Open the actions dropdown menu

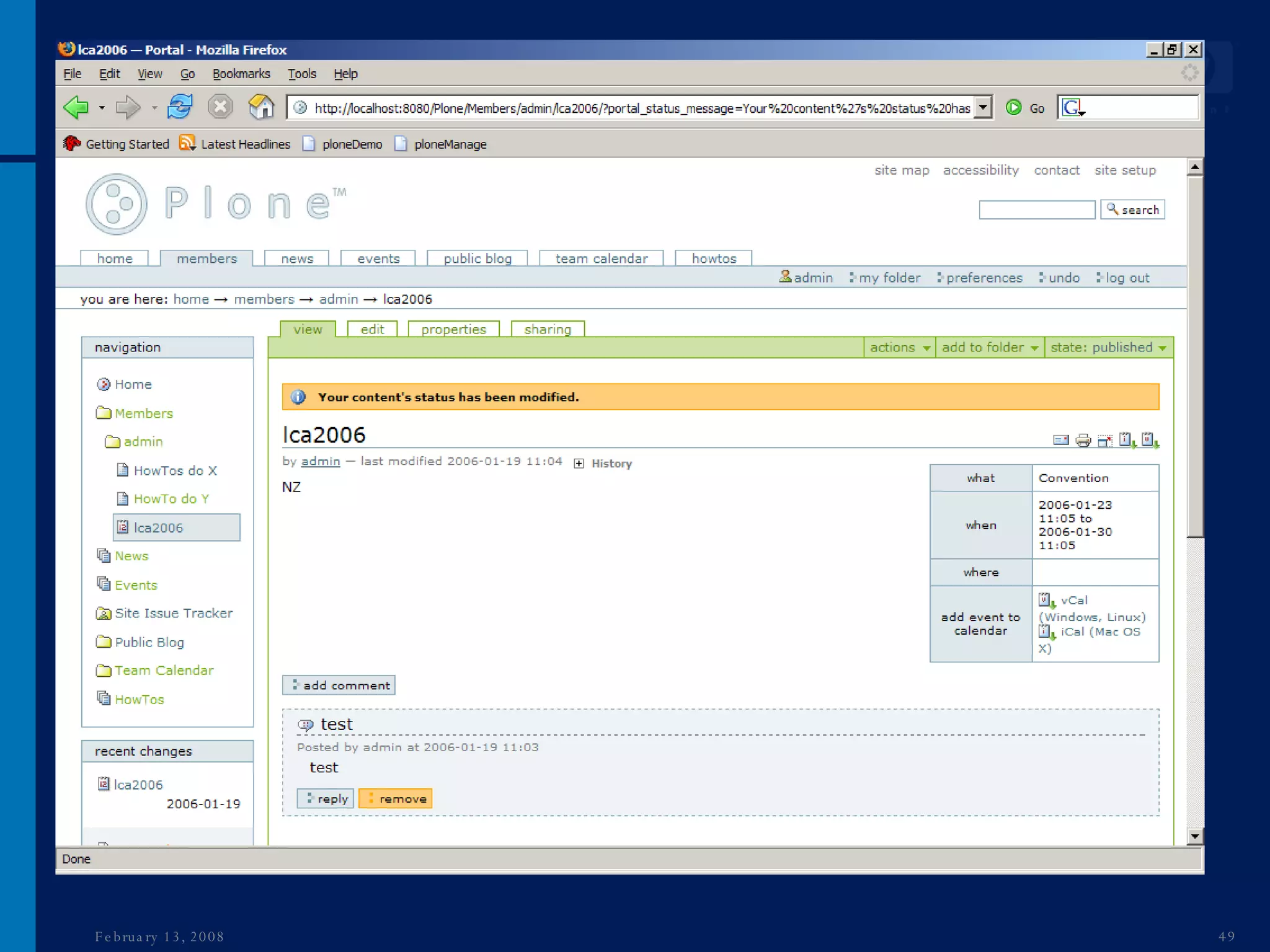tap(899, 348)
